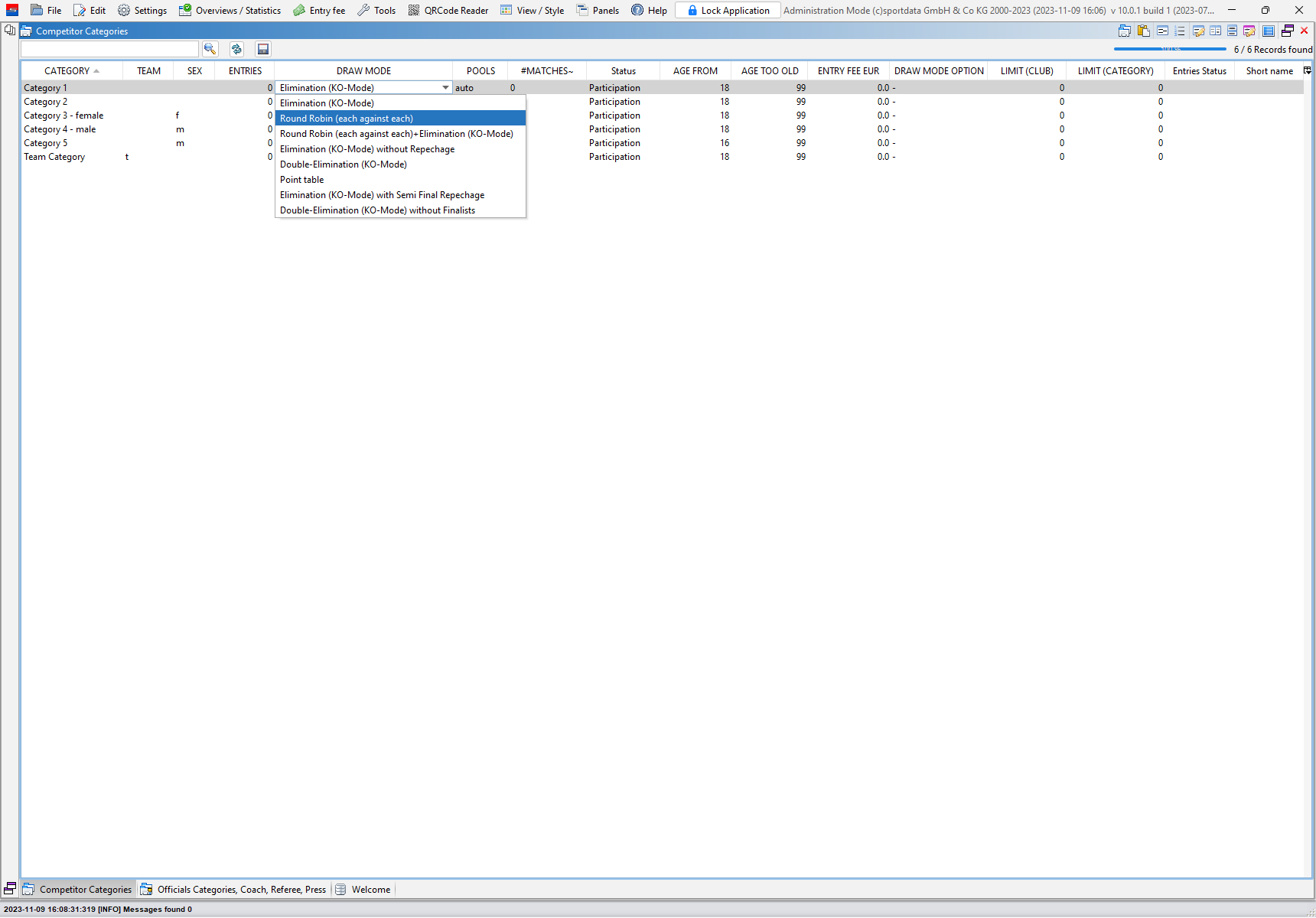1316x918 pixels.
Task: Click the yellow clipboard paste icon
Action: click(1143, 31)
